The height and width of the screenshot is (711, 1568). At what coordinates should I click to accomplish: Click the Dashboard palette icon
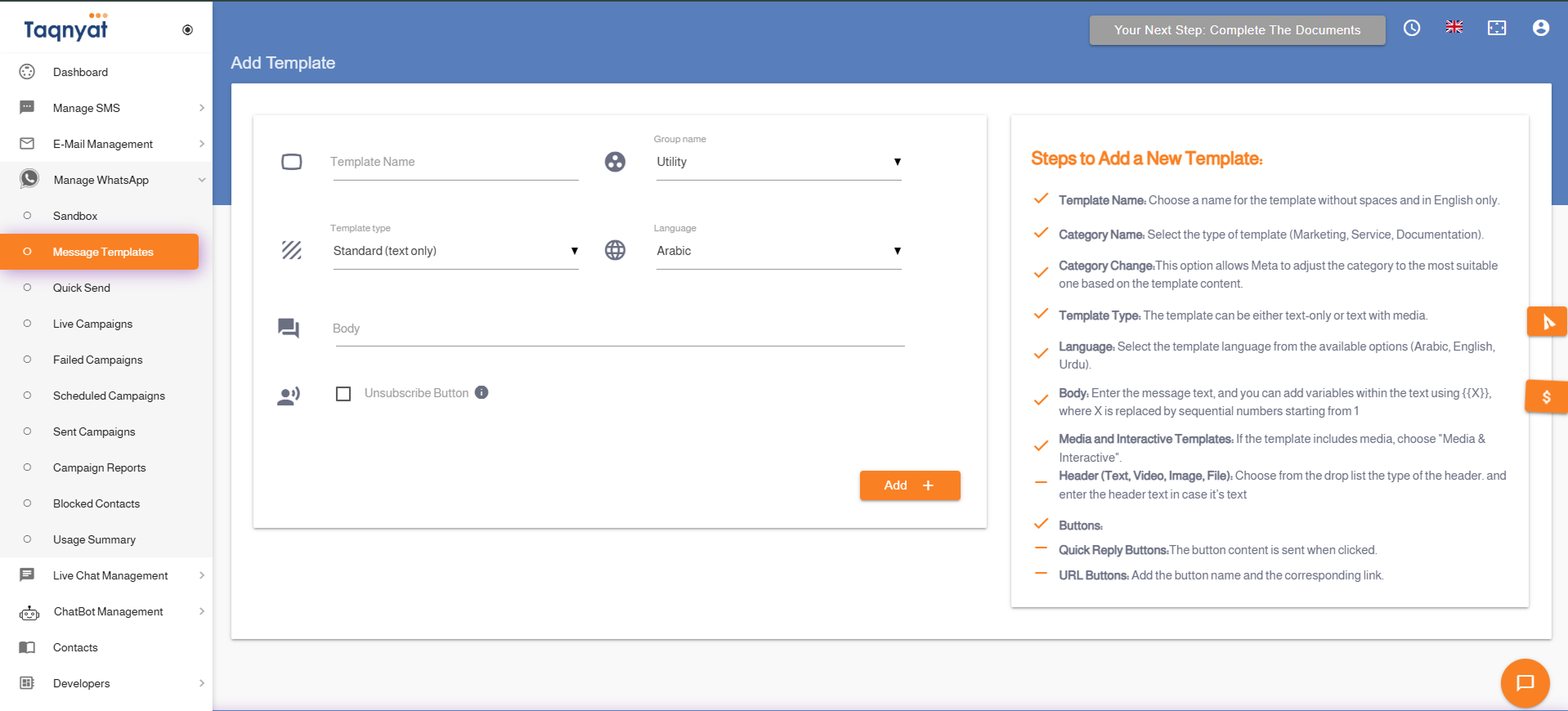click(27, 72)
